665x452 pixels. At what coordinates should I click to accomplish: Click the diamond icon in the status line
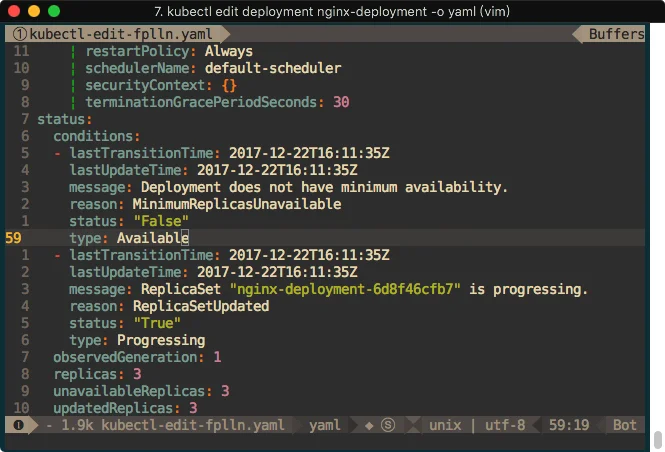coord(368,425)
